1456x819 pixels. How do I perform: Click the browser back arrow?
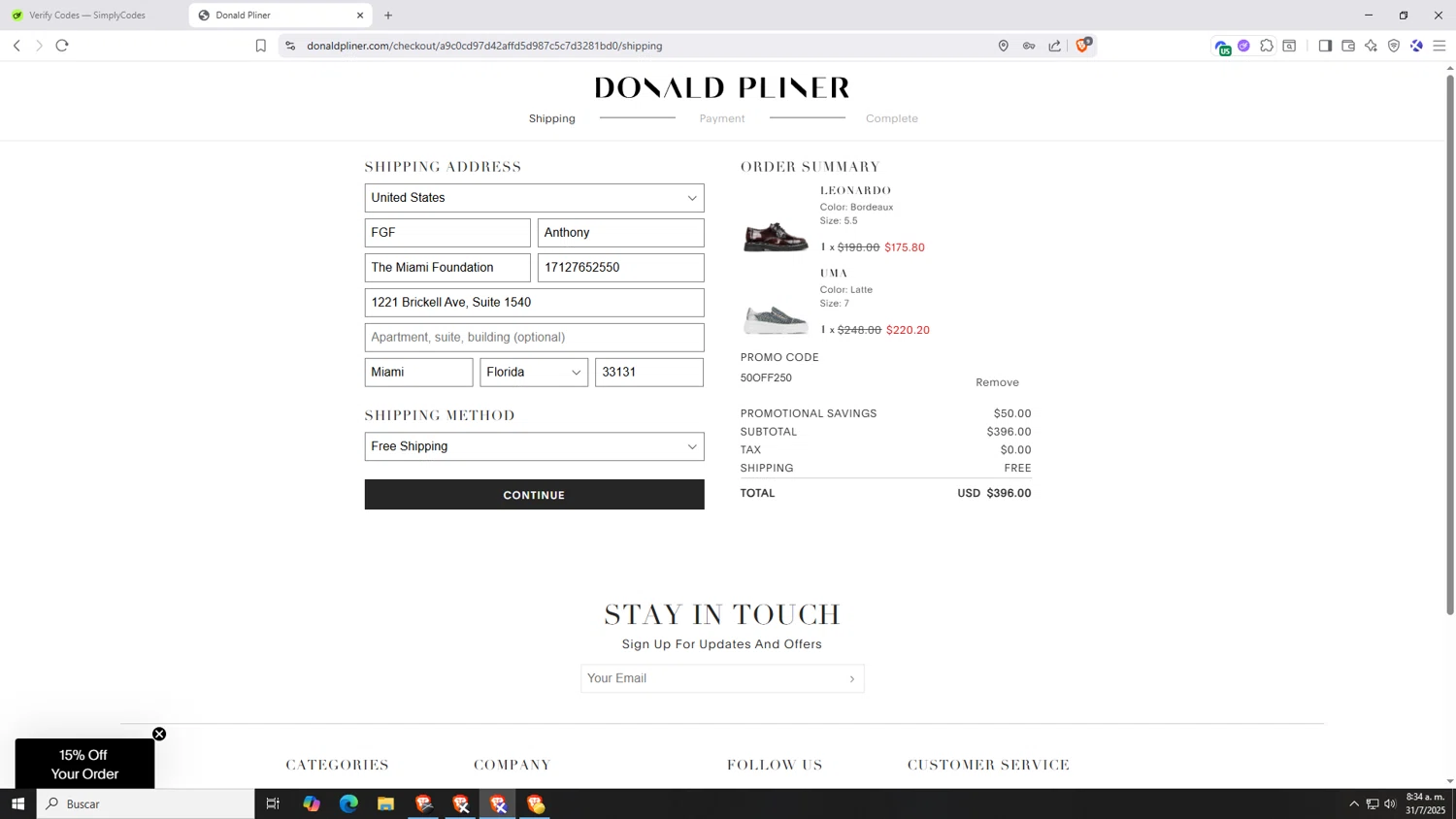17,46
